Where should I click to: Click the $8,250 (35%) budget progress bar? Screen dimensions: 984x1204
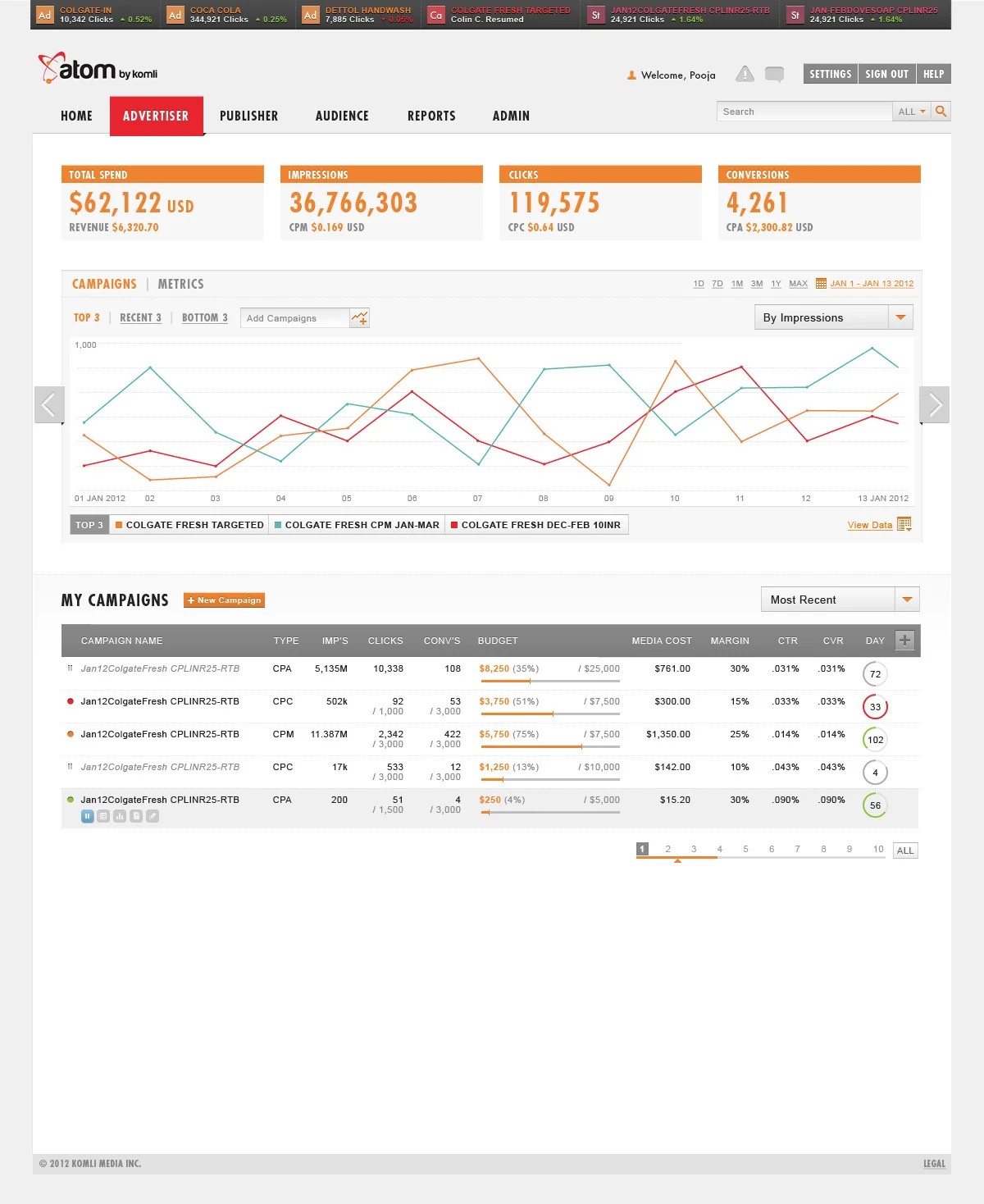coord(549,681)
